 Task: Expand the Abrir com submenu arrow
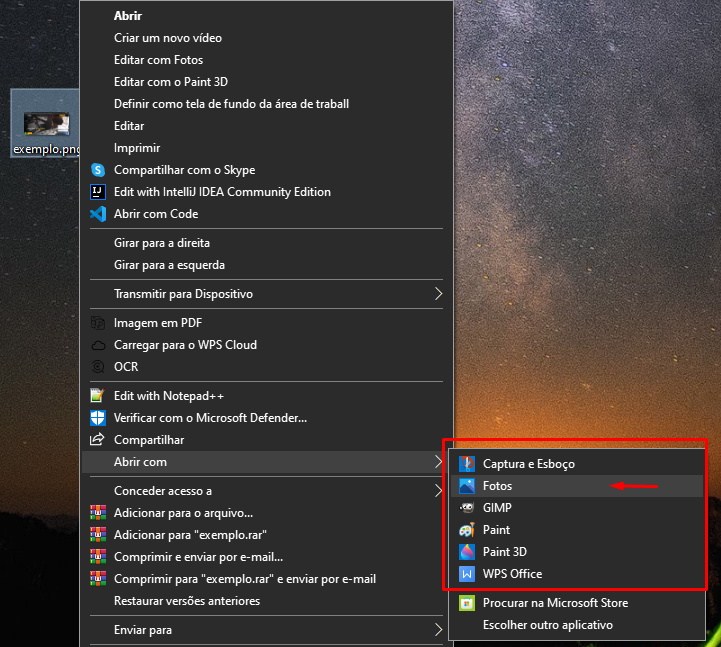coord(438,462)
